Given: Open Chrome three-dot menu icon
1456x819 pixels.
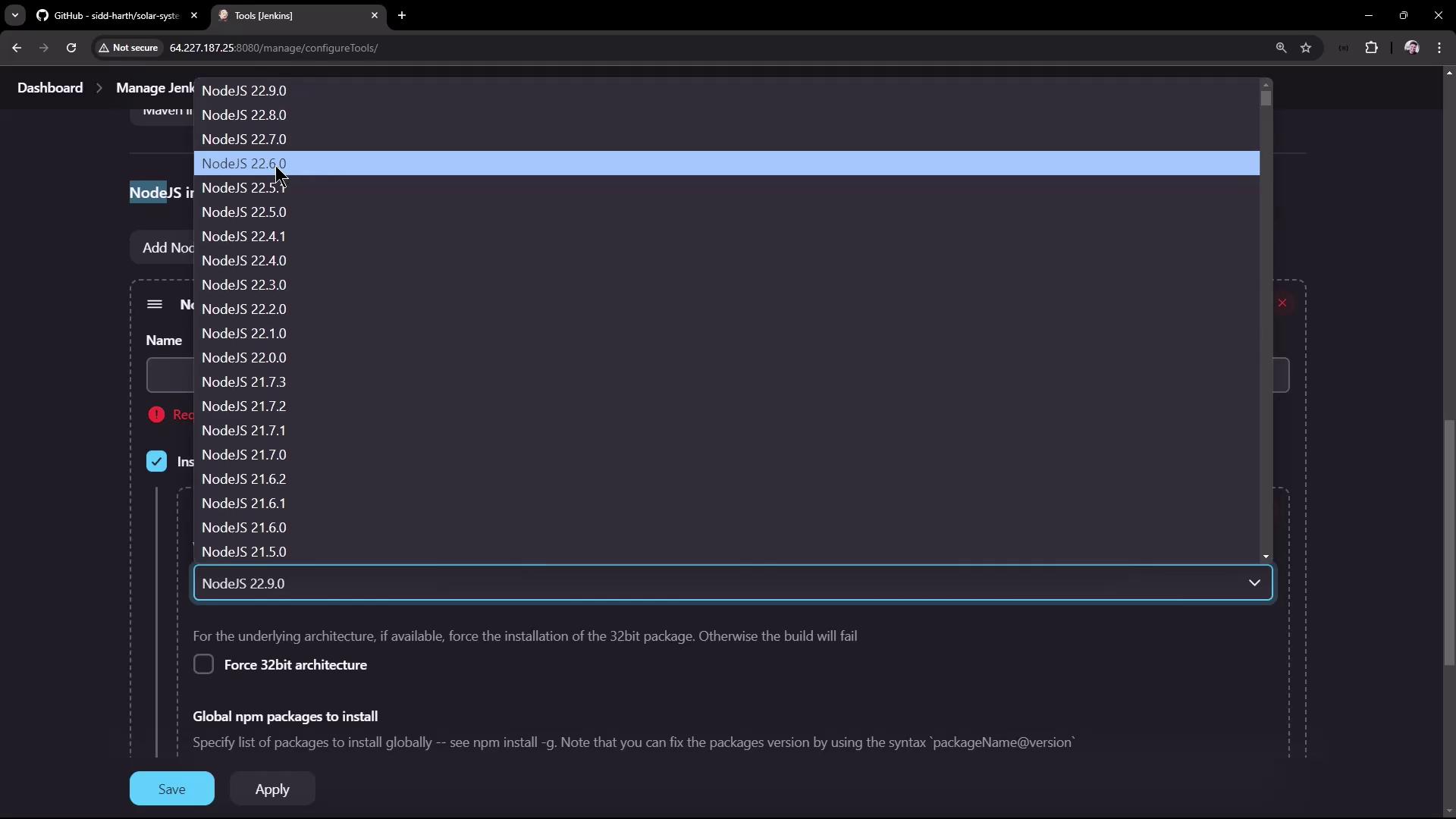Looking at the screenshot, I should pyautogui.click(x=1439, y=48).
